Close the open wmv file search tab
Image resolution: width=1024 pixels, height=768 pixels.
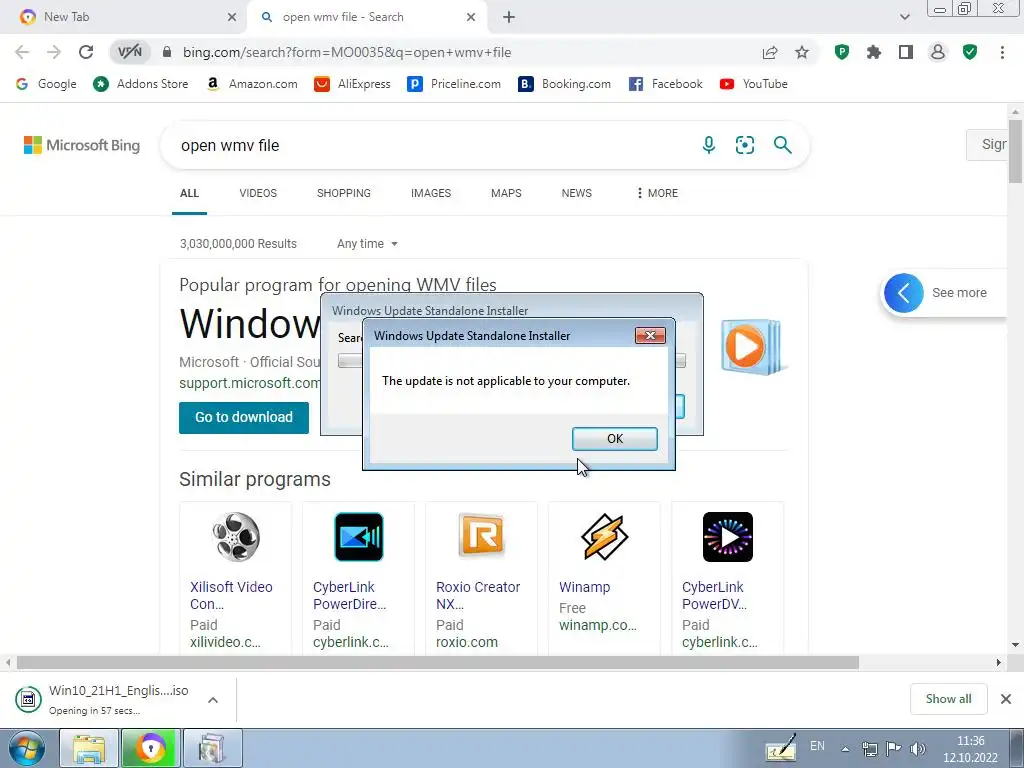point(471,17)
